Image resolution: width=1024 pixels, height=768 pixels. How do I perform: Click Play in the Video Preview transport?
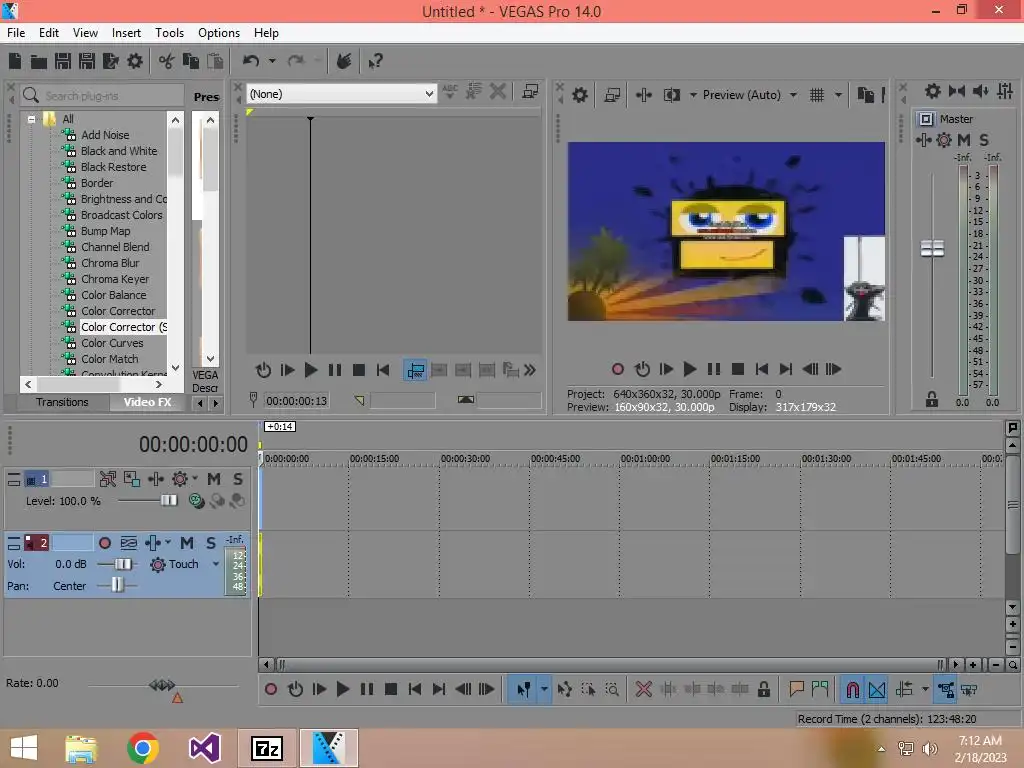pyautogui.click(x=689, y=369)
